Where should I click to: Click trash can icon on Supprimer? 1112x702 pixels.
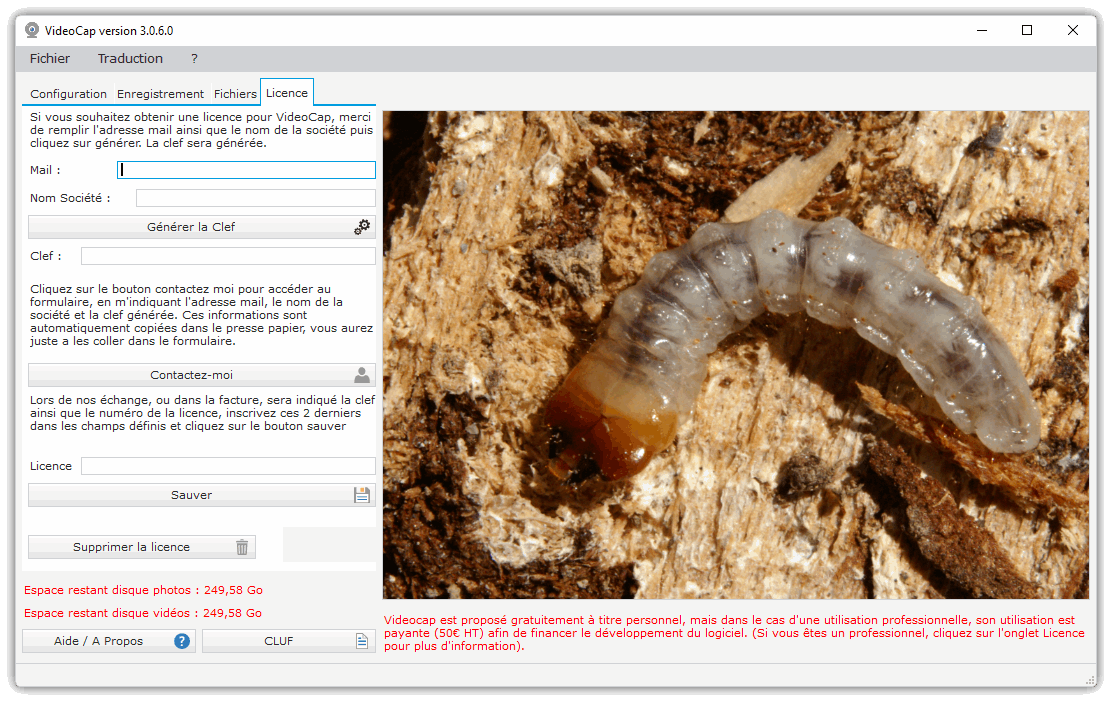point(242,547)
